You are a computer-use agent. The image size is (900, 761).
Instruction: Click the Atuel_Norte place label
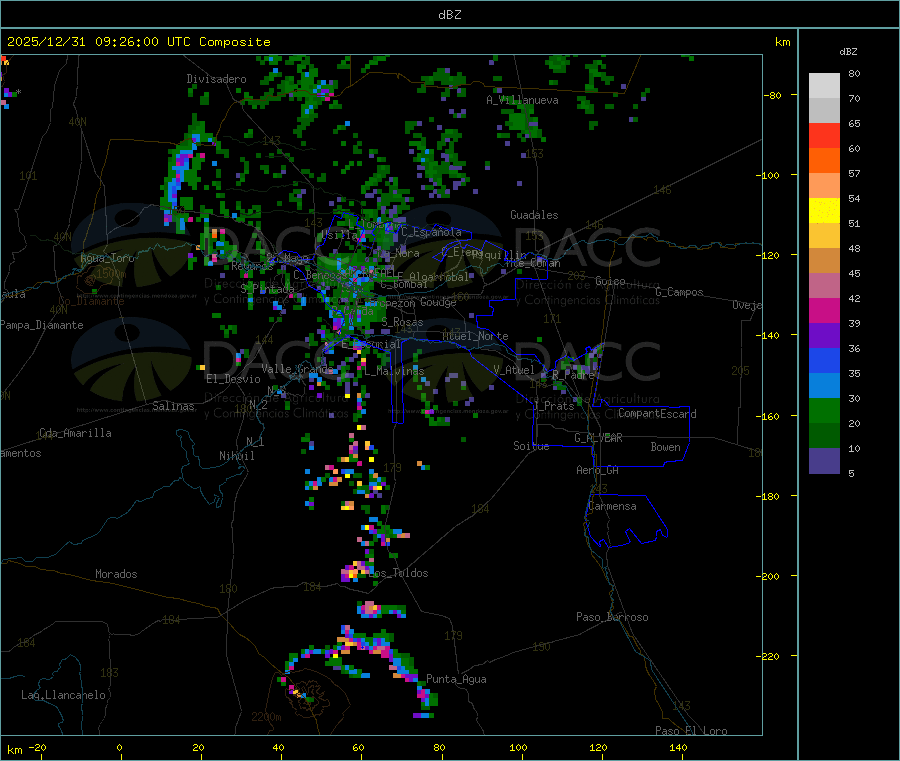click(475, 336)
